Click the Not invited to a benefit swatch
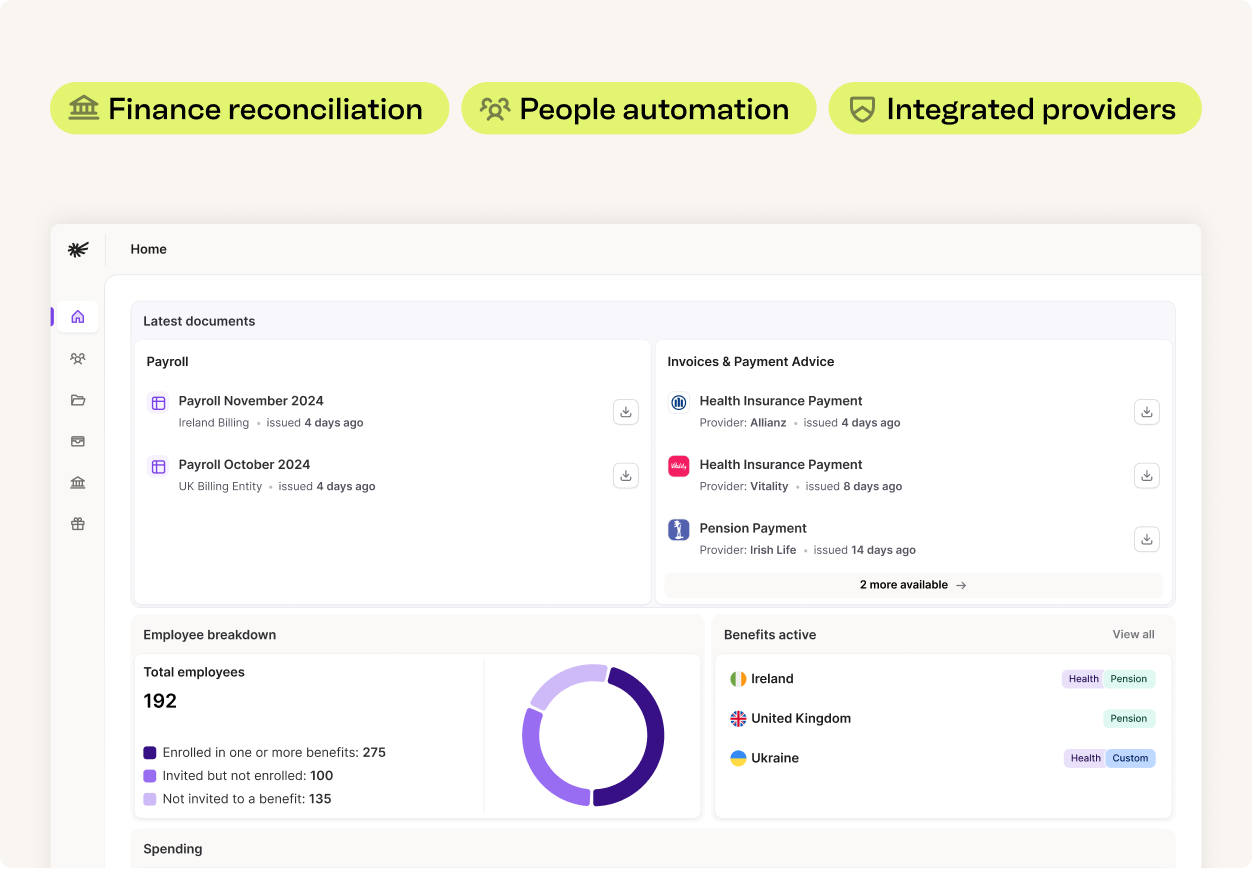The height and width of the screenshot is (869, 1252). tap(150, 799)
